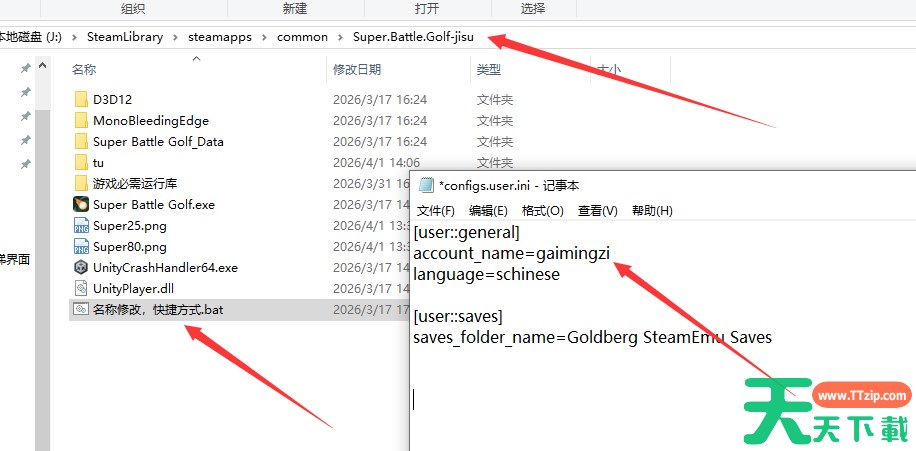This screenshot has width=916, height=451.
Task: Click the tu folder icon
Action: pos(81,163)
